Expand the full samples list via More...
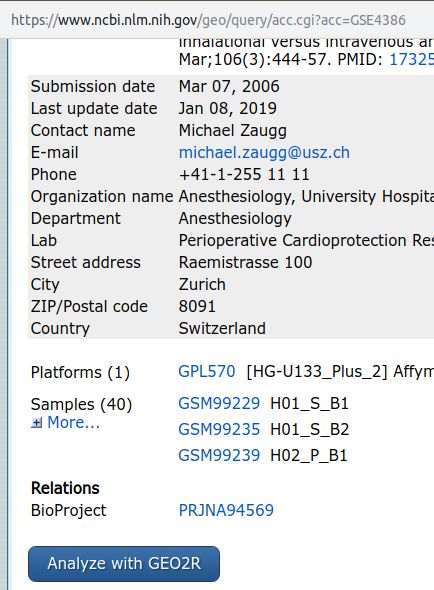The image size is (434, 590). 73,423
